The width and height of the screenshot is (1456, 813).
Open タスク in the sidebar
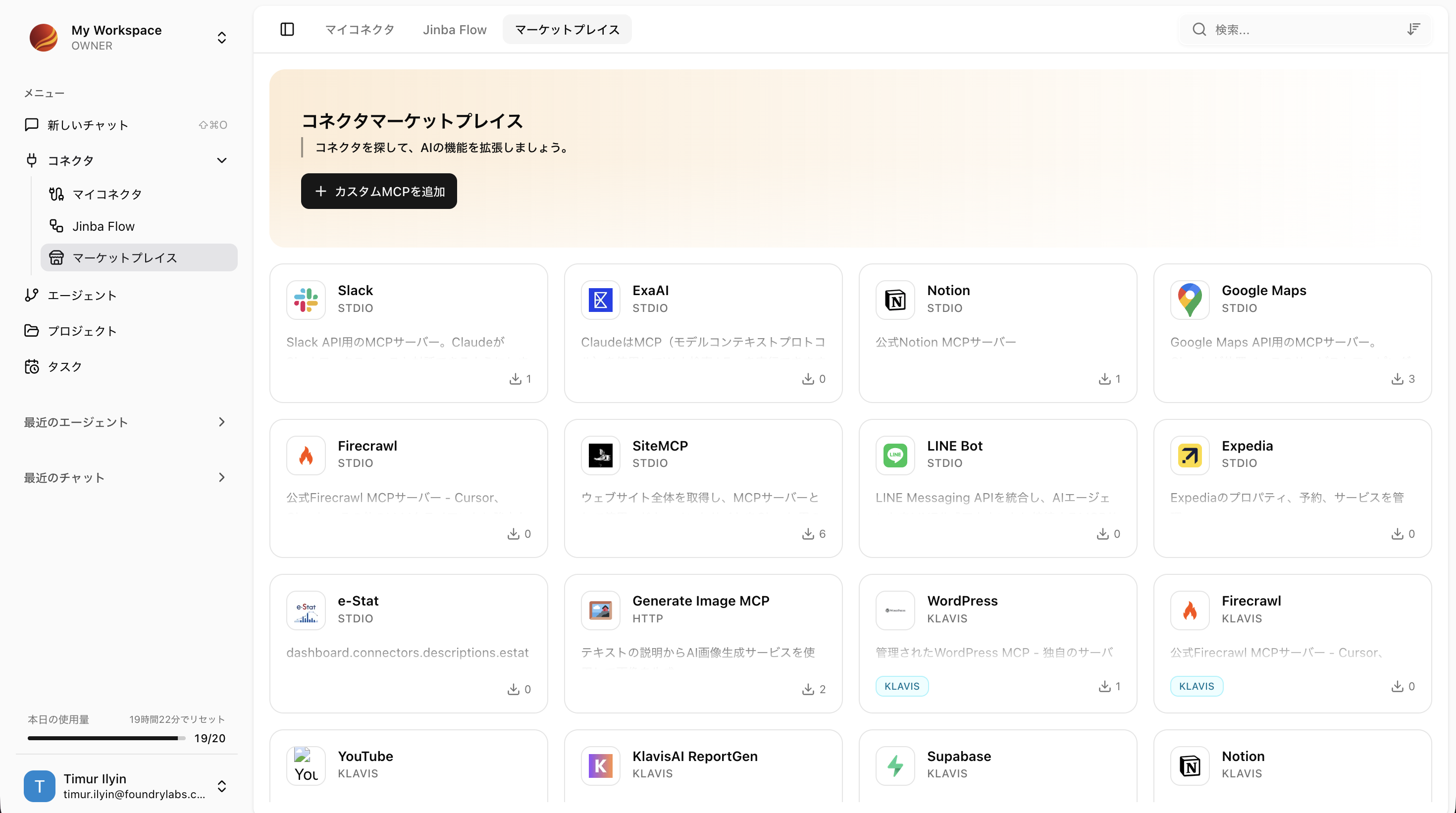point(127,367)
